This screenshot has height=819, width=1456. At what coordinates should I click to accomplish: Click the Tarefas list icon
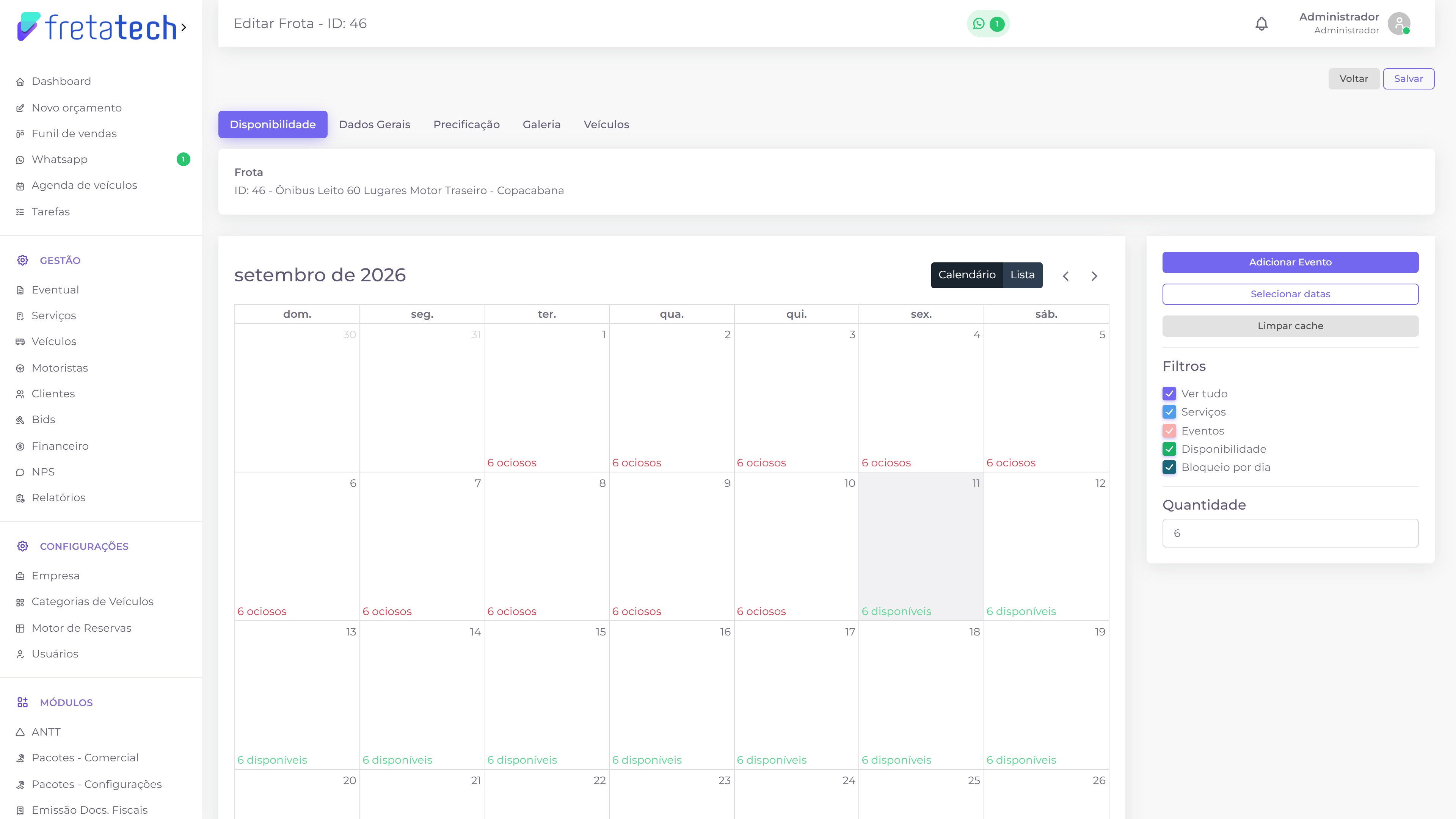[20, 212]
